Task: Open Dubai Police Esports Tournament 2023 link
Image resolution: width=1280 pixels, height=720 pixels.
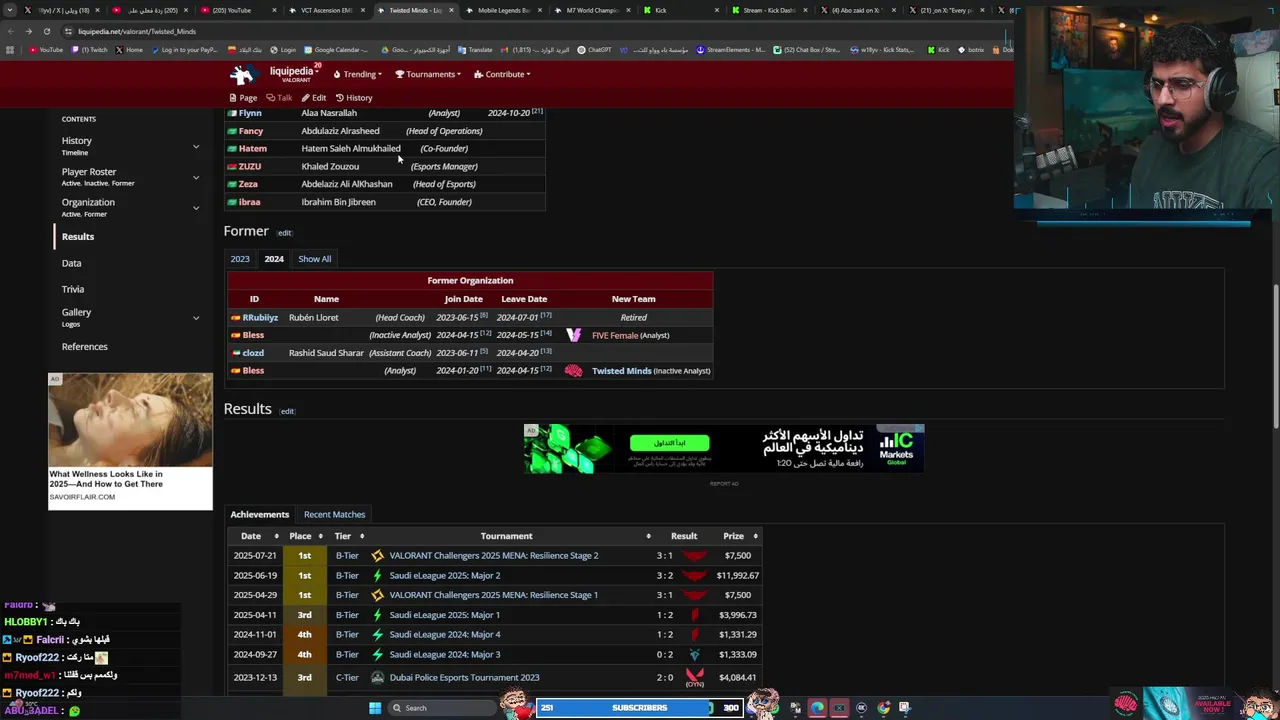Action: [464, 678]
